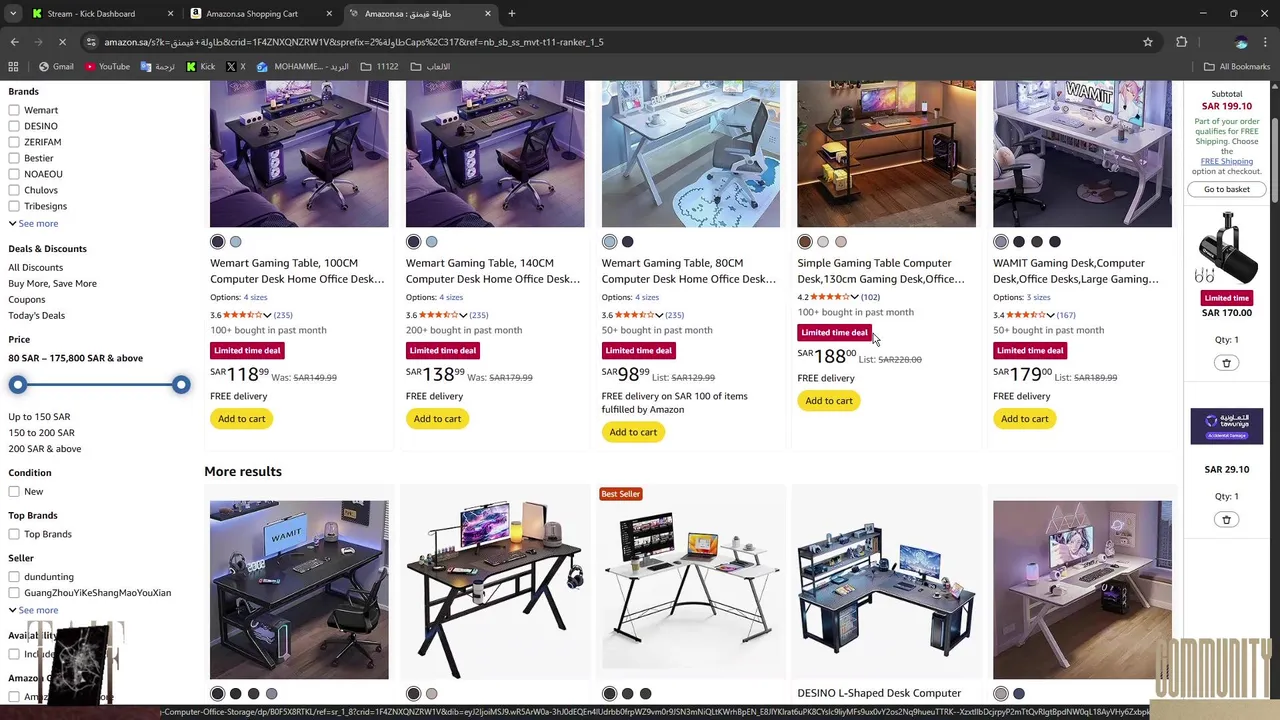Add Wemart 100CM desk to cart

click(242, 419)
